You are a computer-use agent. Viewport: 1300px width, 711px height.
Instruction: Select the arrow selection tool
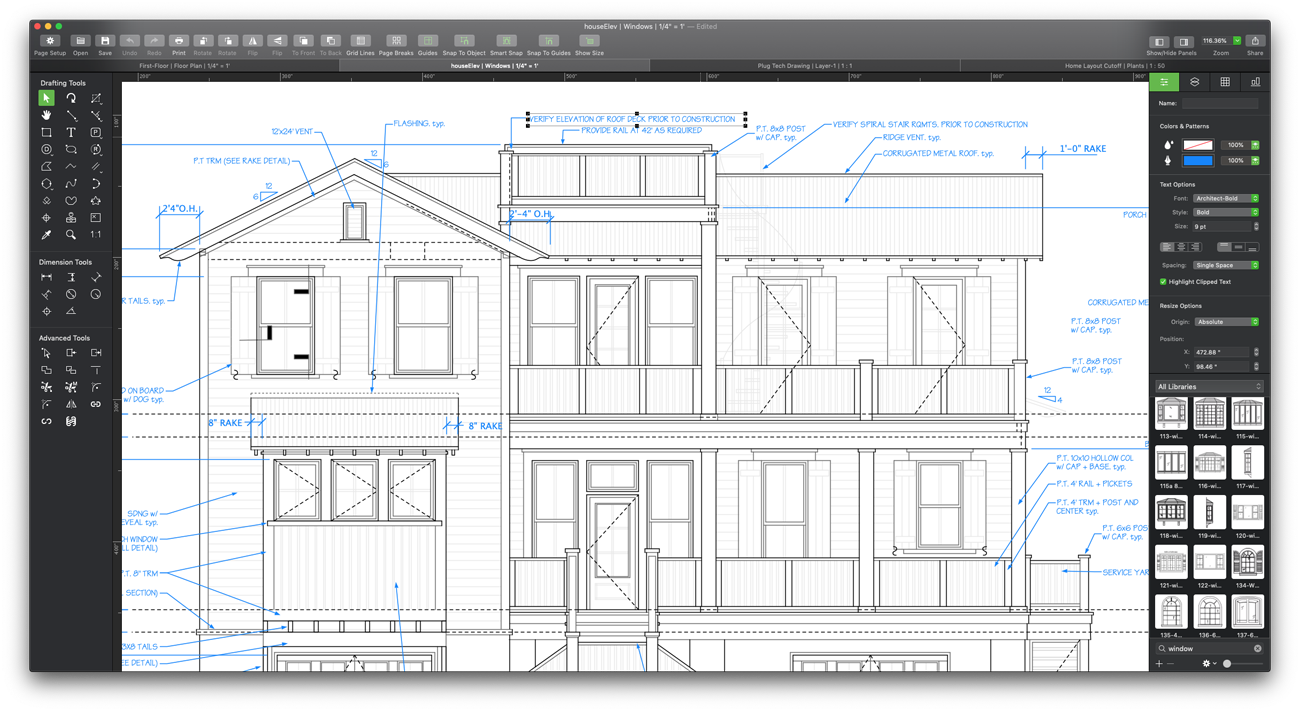[x=46, y=98]
